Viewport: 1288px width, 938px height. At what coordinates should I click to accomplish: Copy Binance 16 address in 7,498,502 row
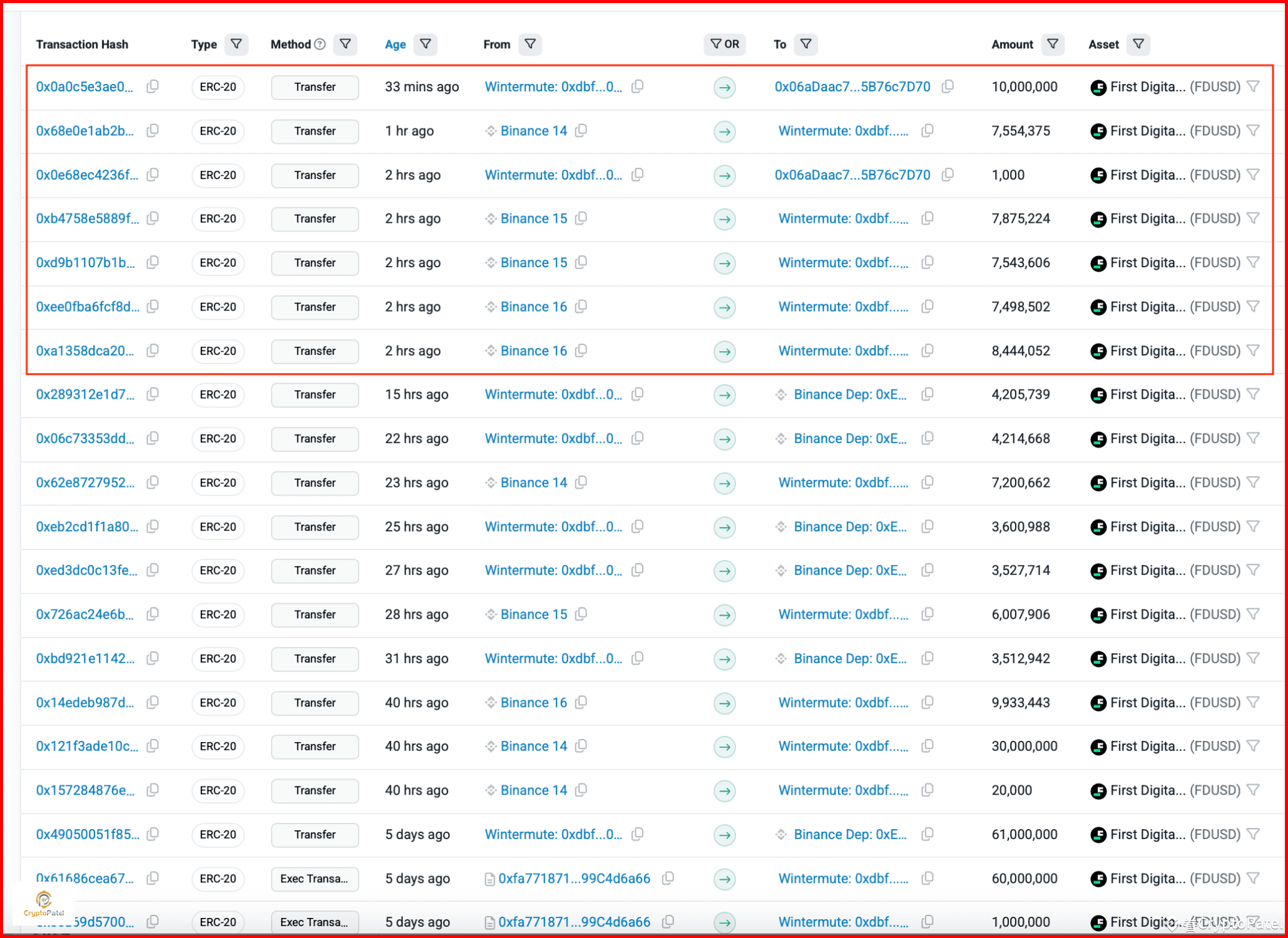pos(581,307)
